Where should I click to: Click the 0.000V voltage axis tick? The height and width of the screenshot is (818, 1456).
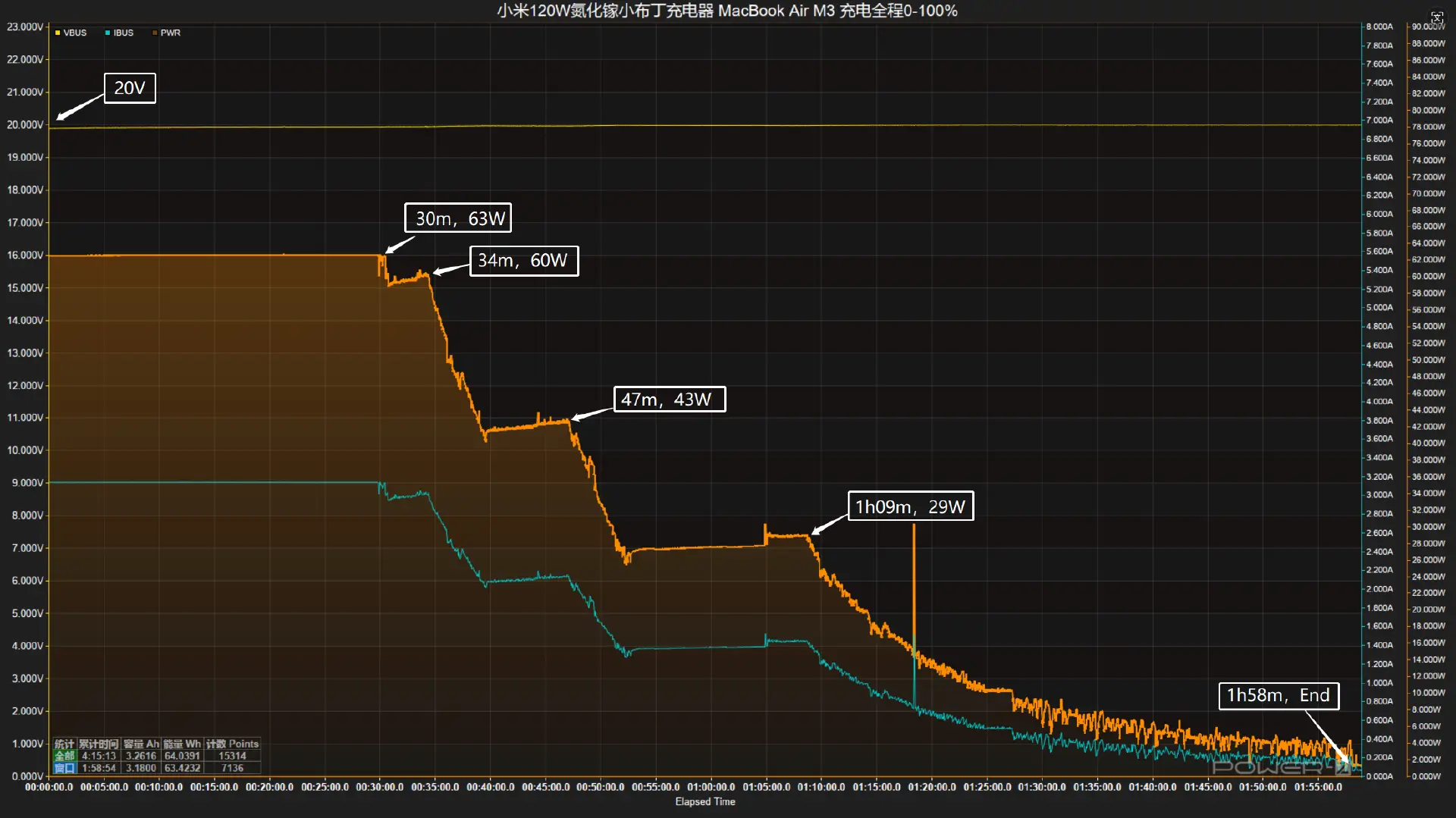tap(27, 776)
